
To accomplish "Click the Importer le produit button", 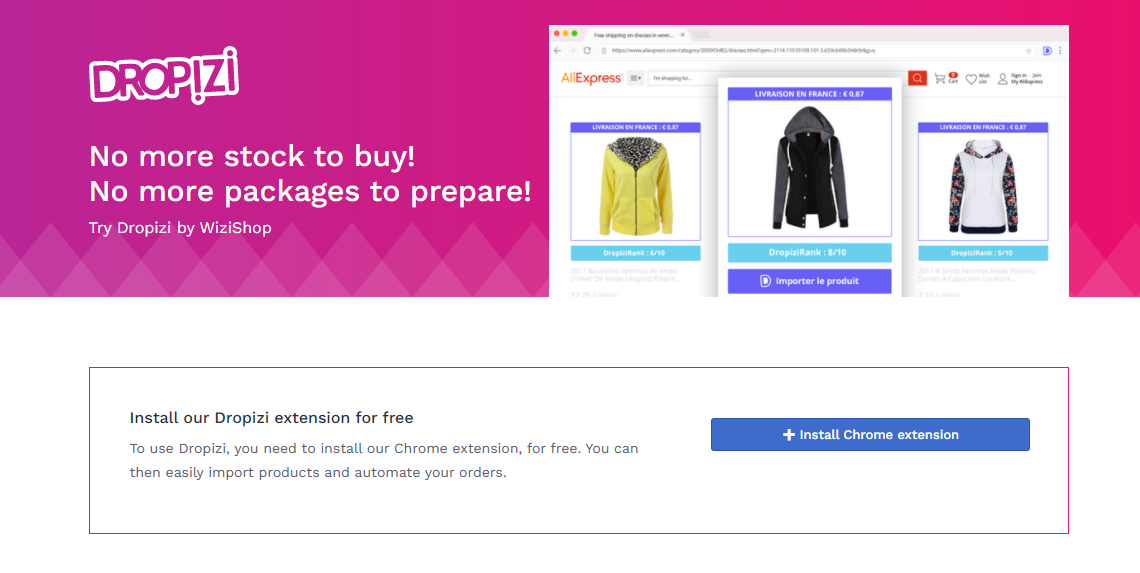I will [x=809, y=281].
